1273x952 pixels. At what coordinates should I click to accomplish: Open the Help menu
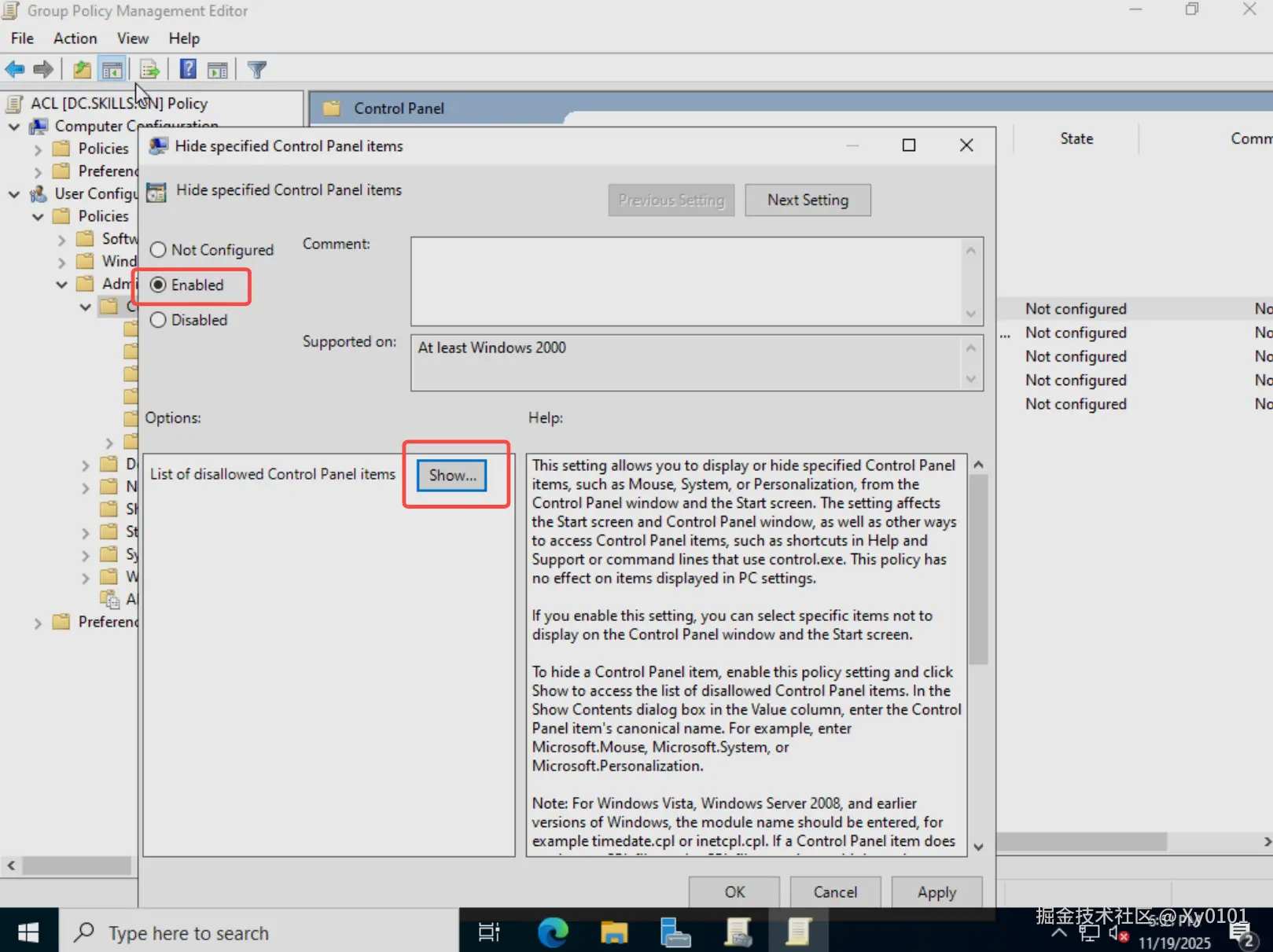coord(184,38)
